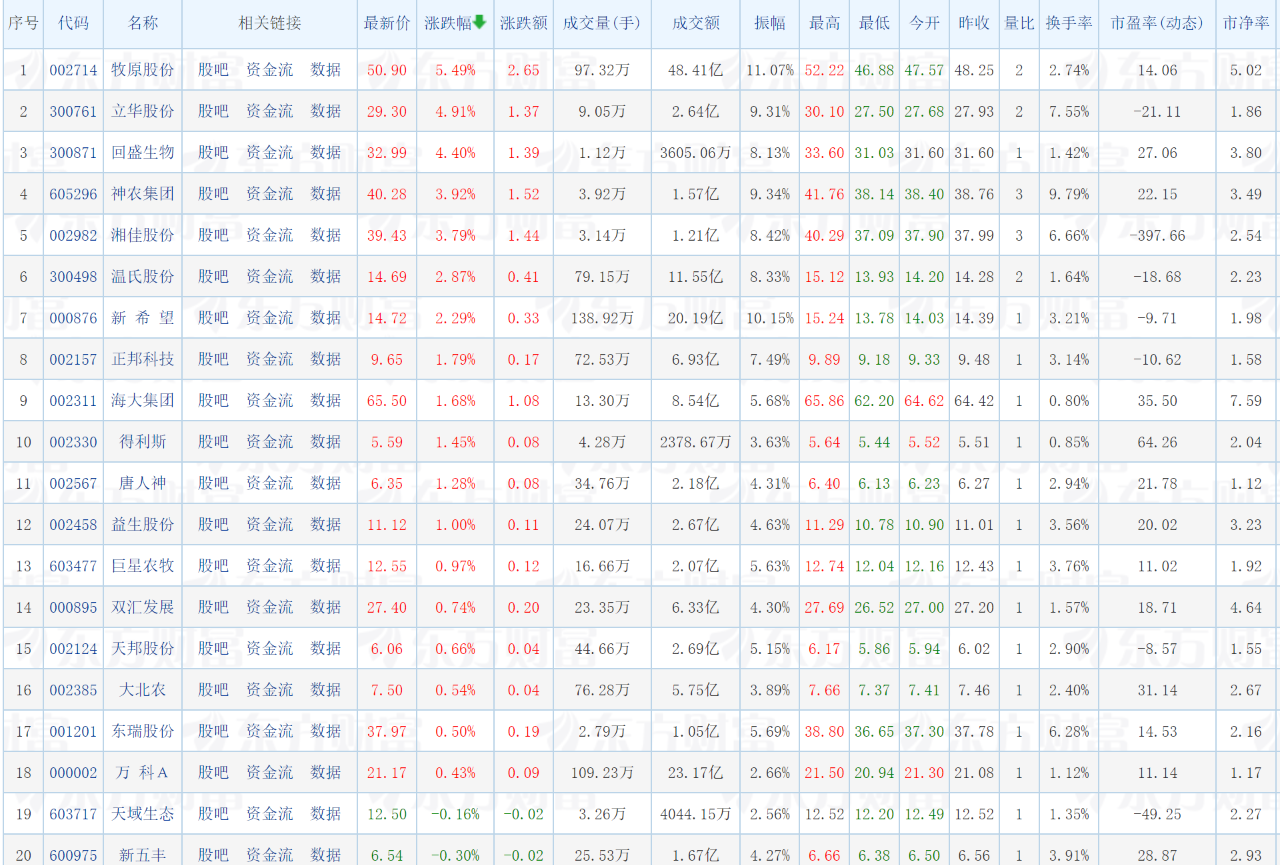Image resolution: width=1280 pixels, height=865 pixels.
Task: Sort table by 成交额 column header
Action: [695, 23]
